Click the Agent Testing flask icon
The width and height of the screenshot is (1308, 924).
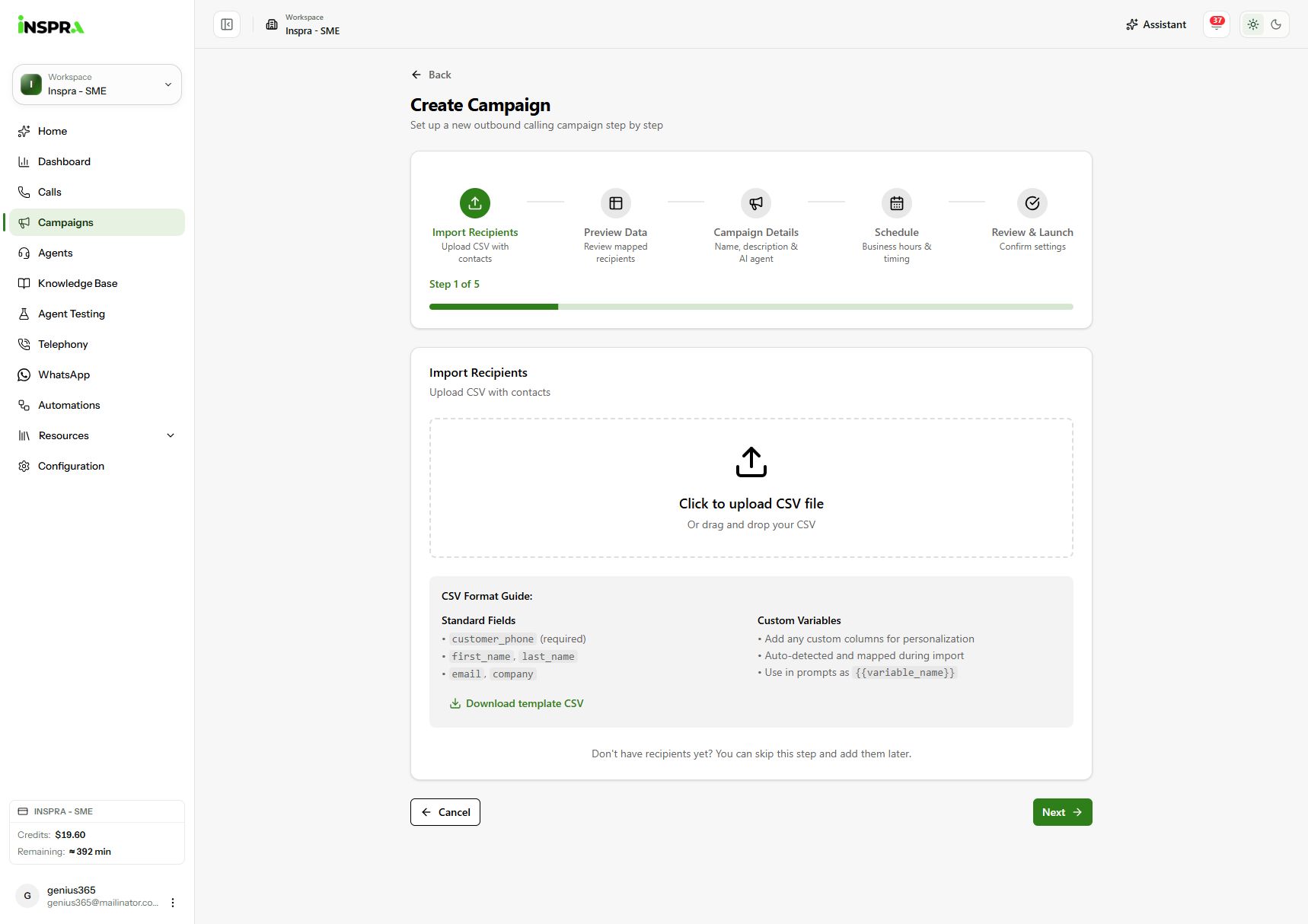pyautogui.click(x=24, y=314)
